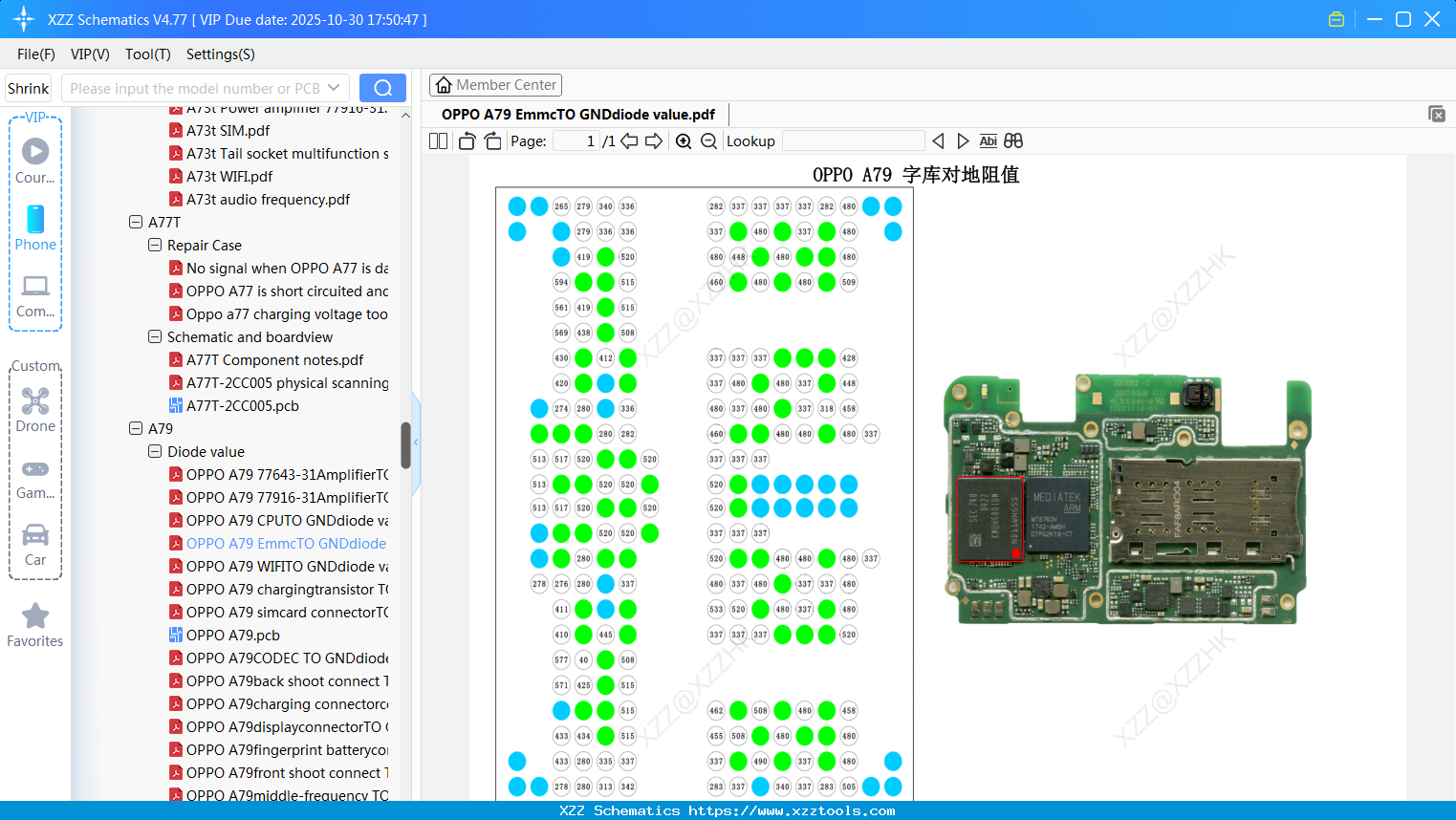Collapse the A77T tree node
This screenshot has width=1456, height=820.
(x=136, y=222)
